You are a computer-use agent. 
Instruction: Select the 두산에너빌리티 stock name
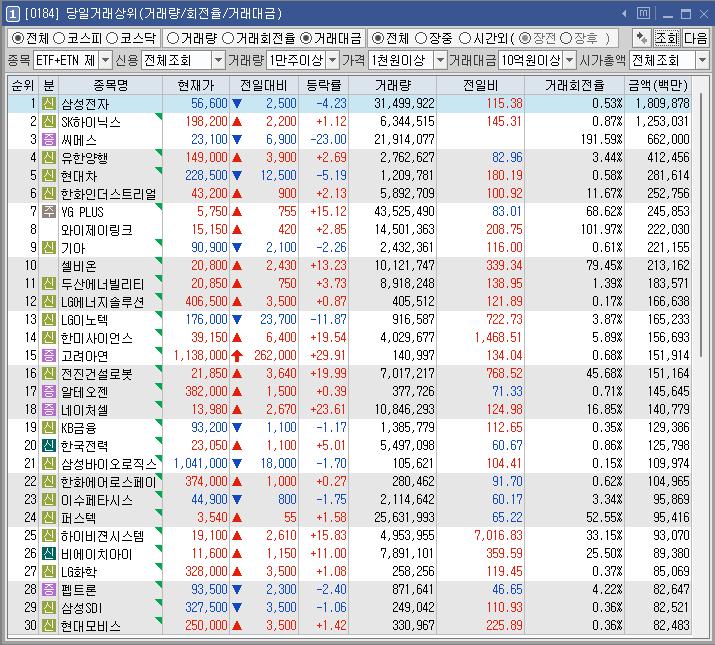point(103,284)
